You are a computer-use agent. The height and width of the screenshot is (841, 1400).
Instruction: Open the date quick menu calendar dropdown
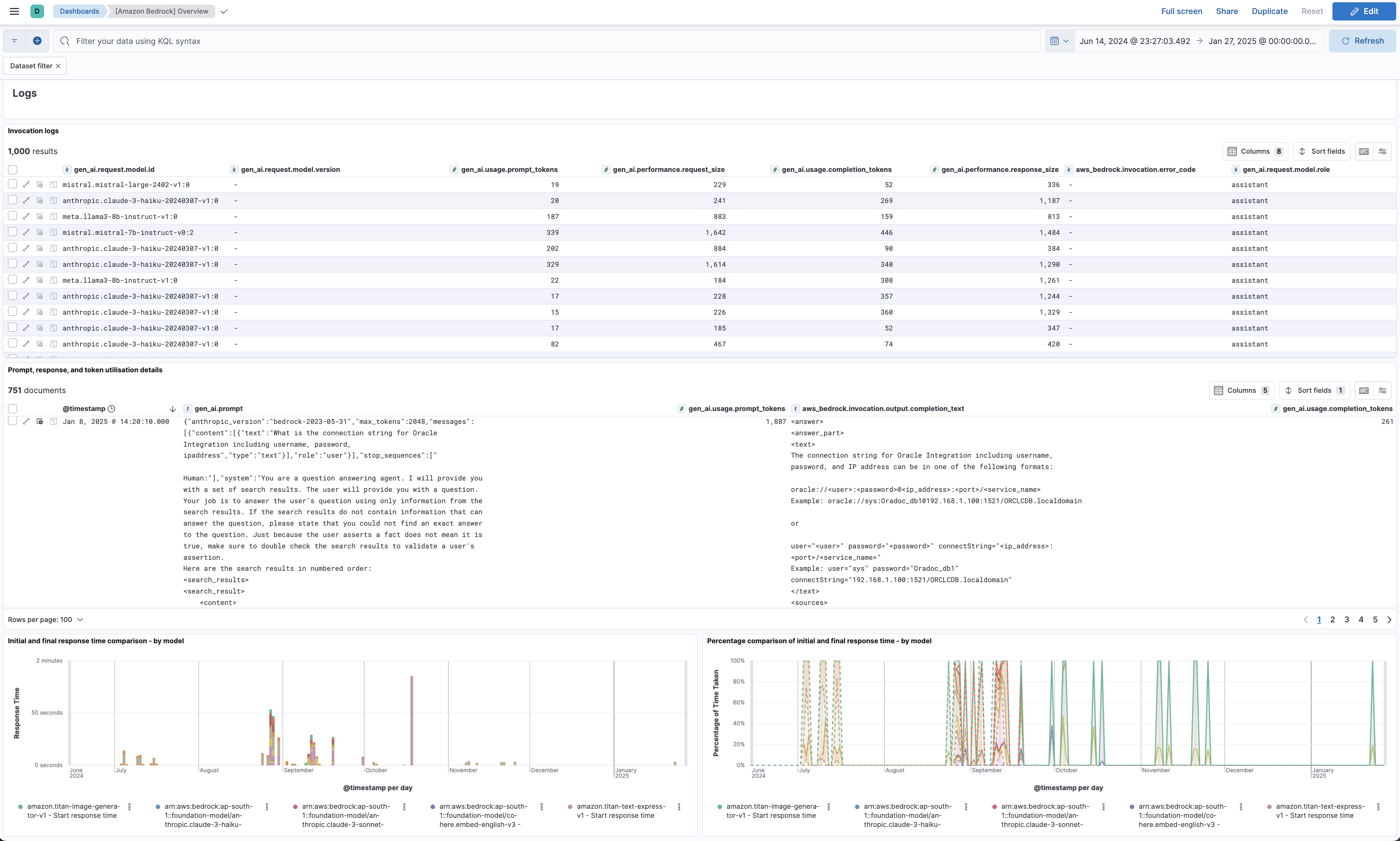(1059, 41)
